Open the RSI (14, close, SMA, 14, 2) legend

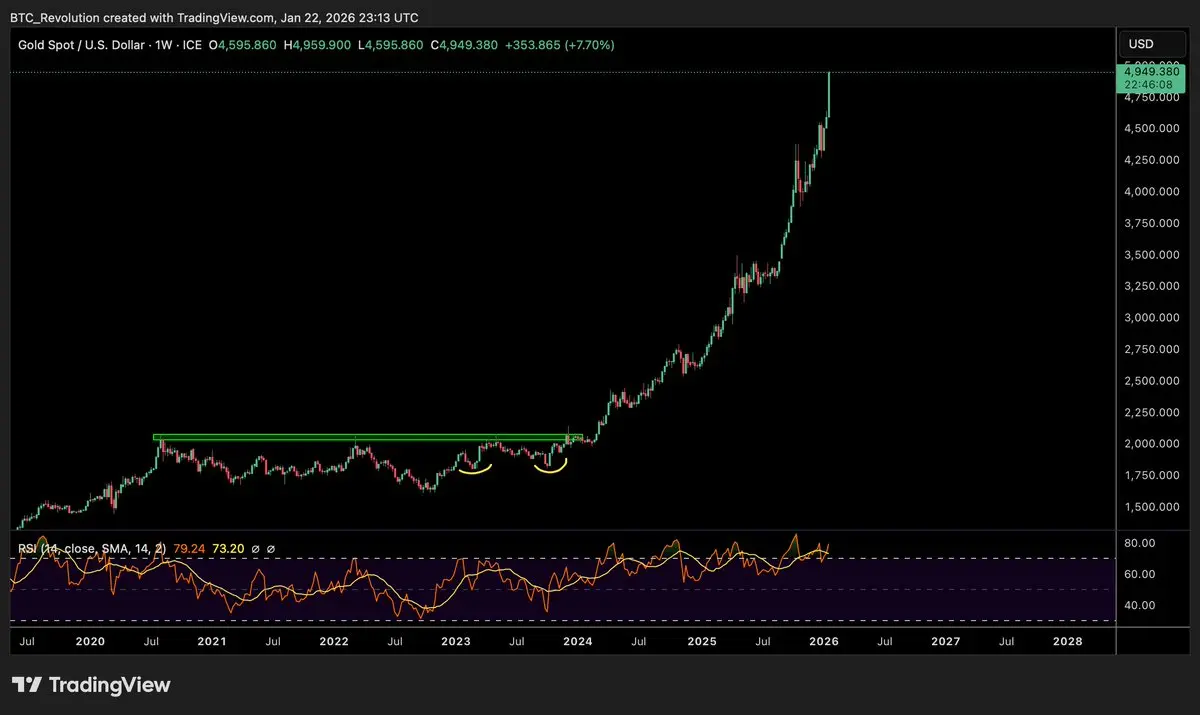pyautogui.click(x=94, y=549)
